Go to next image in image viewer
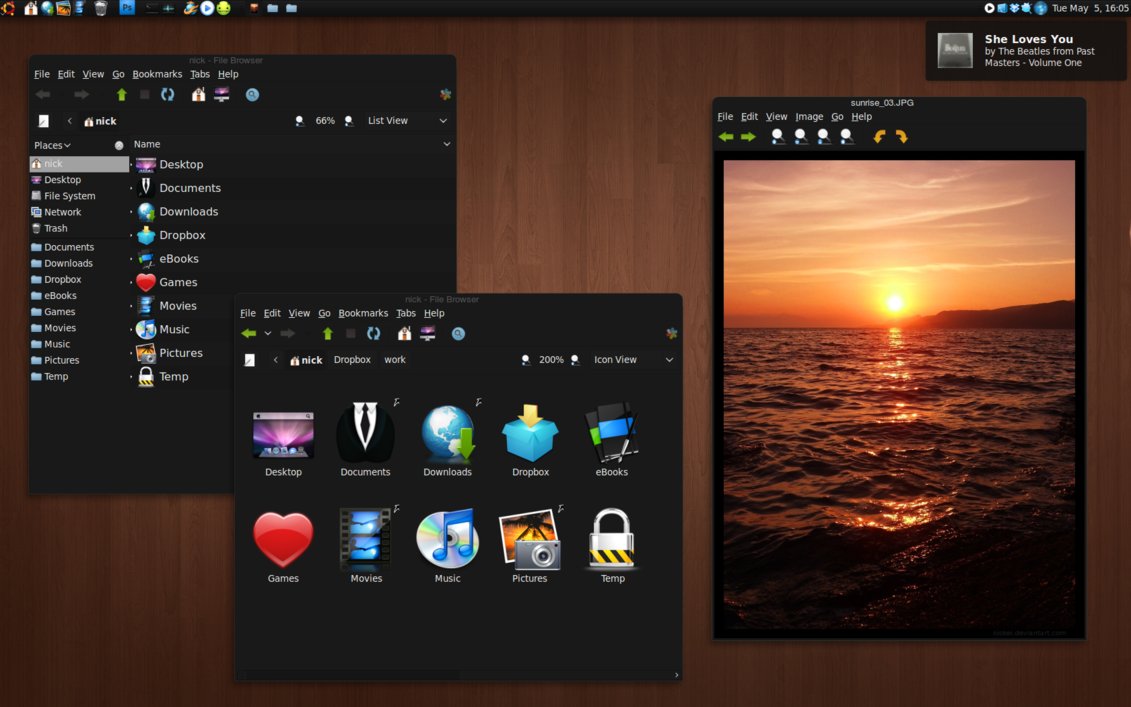Viewport: 1131px width, 707px height. 748,137
